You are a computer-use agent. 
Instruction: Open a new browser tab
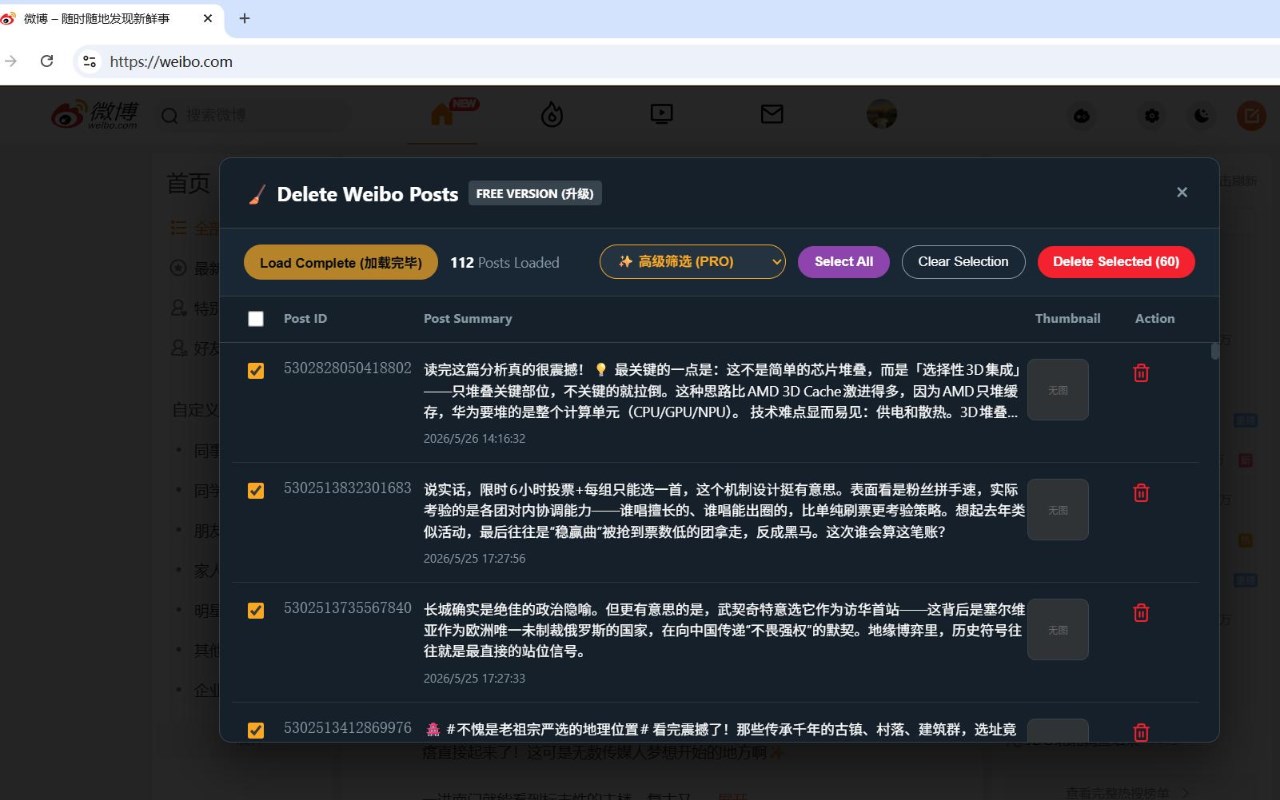(x=245, y=18)
